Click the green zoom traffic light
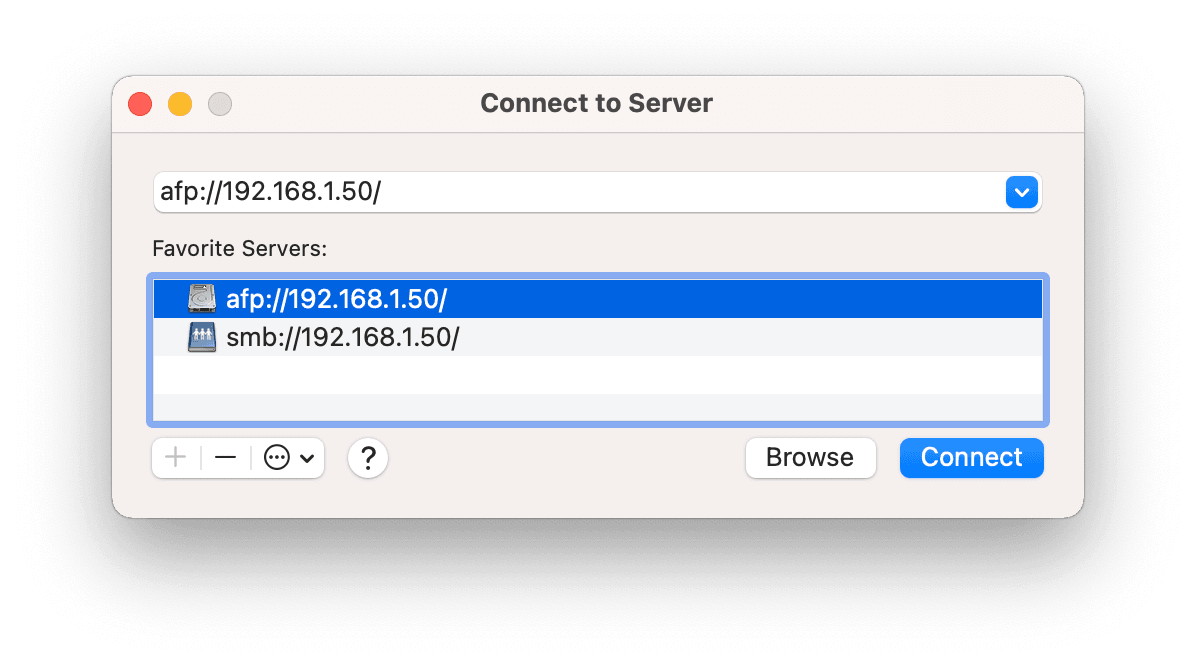Viewport: 1196px width, 666px height. tap(219, 103)
